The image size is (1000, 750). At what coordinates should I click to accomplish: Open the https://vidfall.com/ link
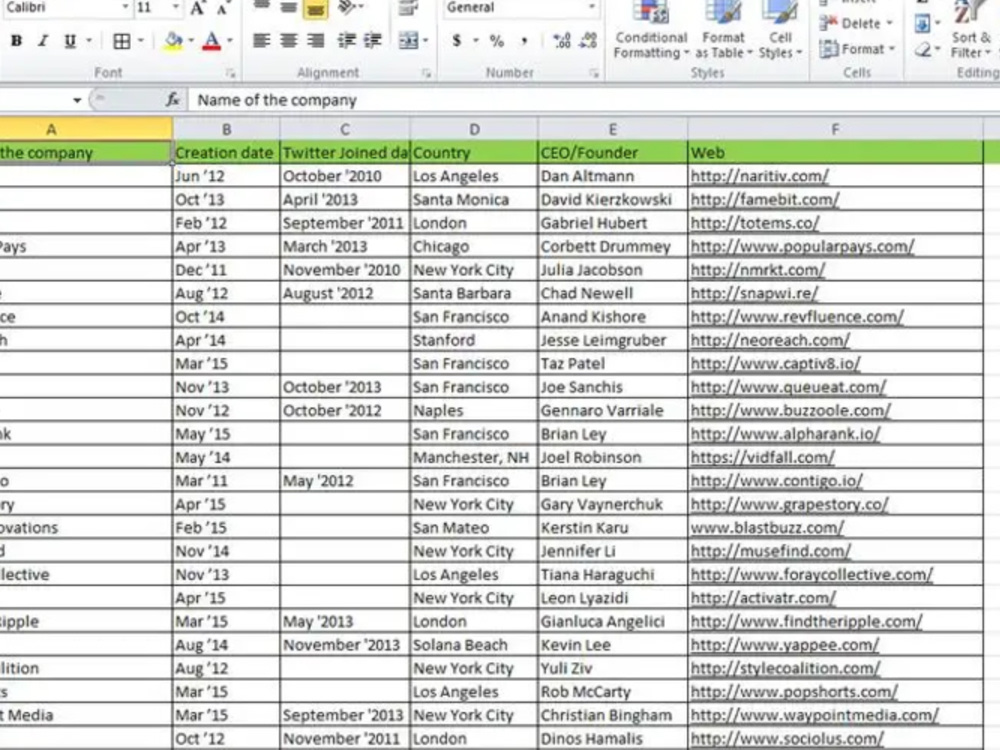pos(762,457)
